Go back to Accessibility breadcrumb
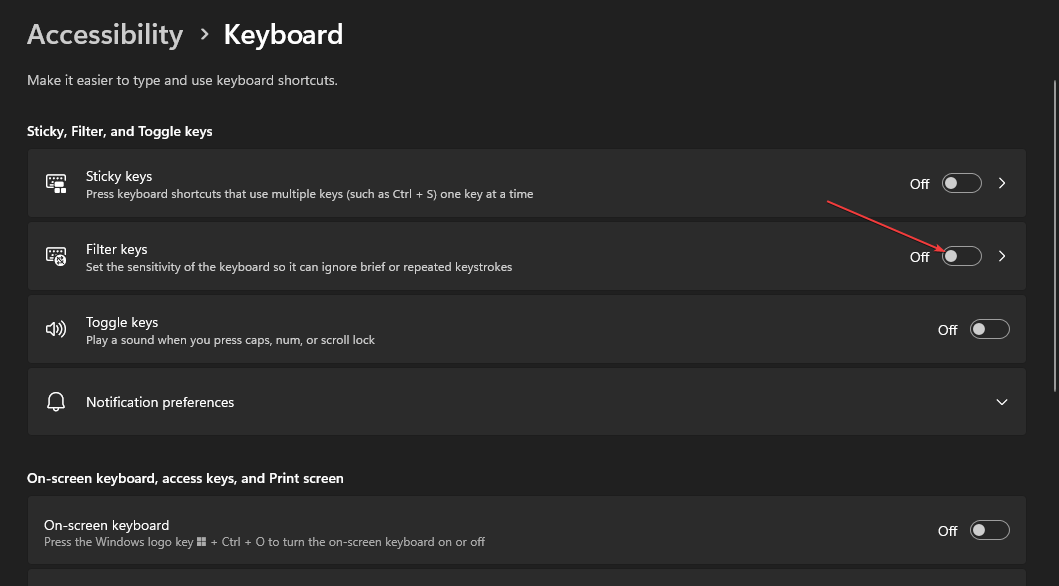 (x=105, y=35)
